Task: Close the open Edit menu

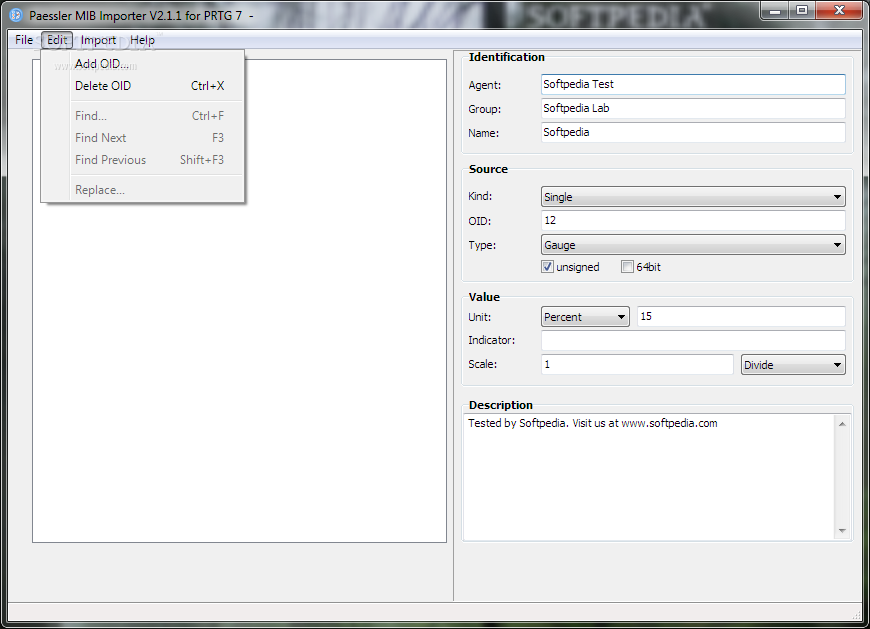Action: pyautogui.click(x=57, y=40)
